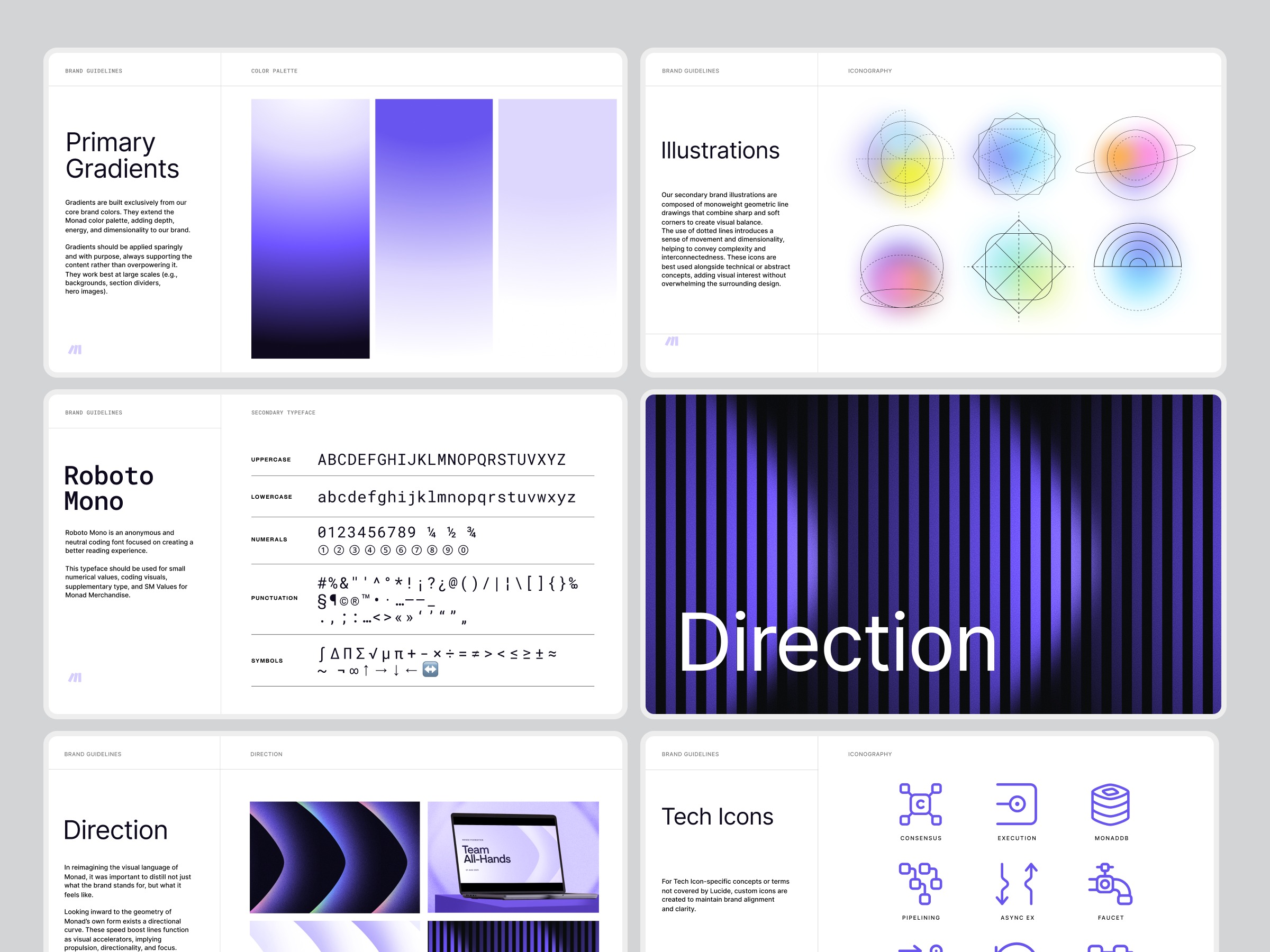1270x952 pixels.
Task: Click the LOWERCASE row label
Action: coord(271,497)
